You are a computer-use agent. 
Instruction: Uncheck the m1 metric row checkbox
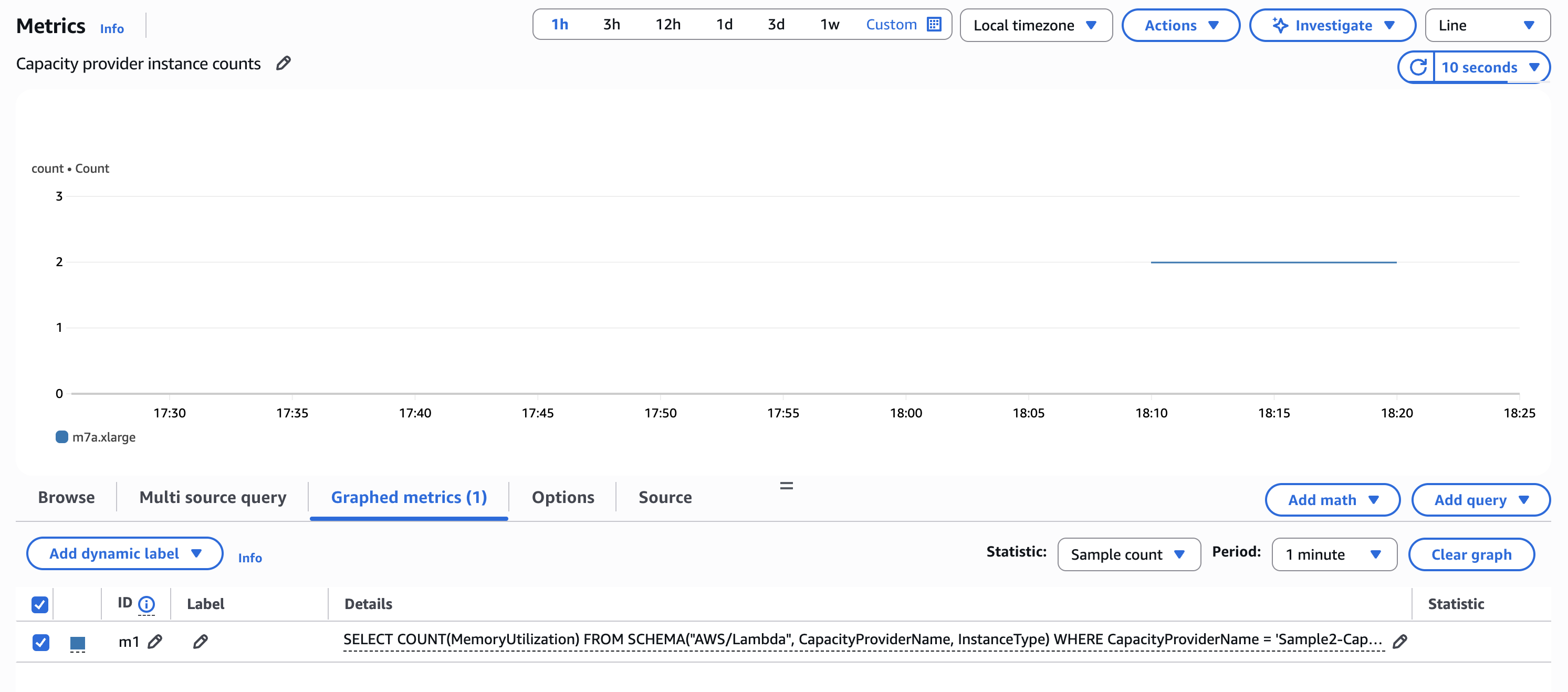click(x=41, y=642)
